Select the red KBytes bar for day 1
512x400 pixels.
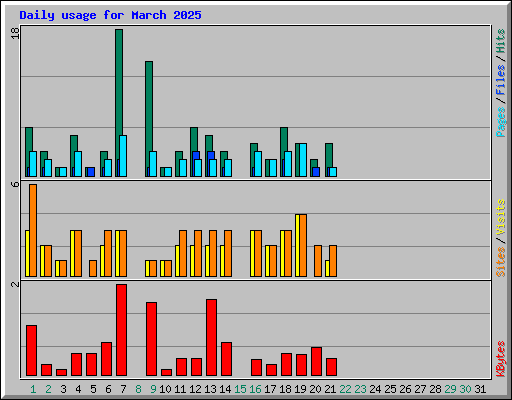coord(31,350)
